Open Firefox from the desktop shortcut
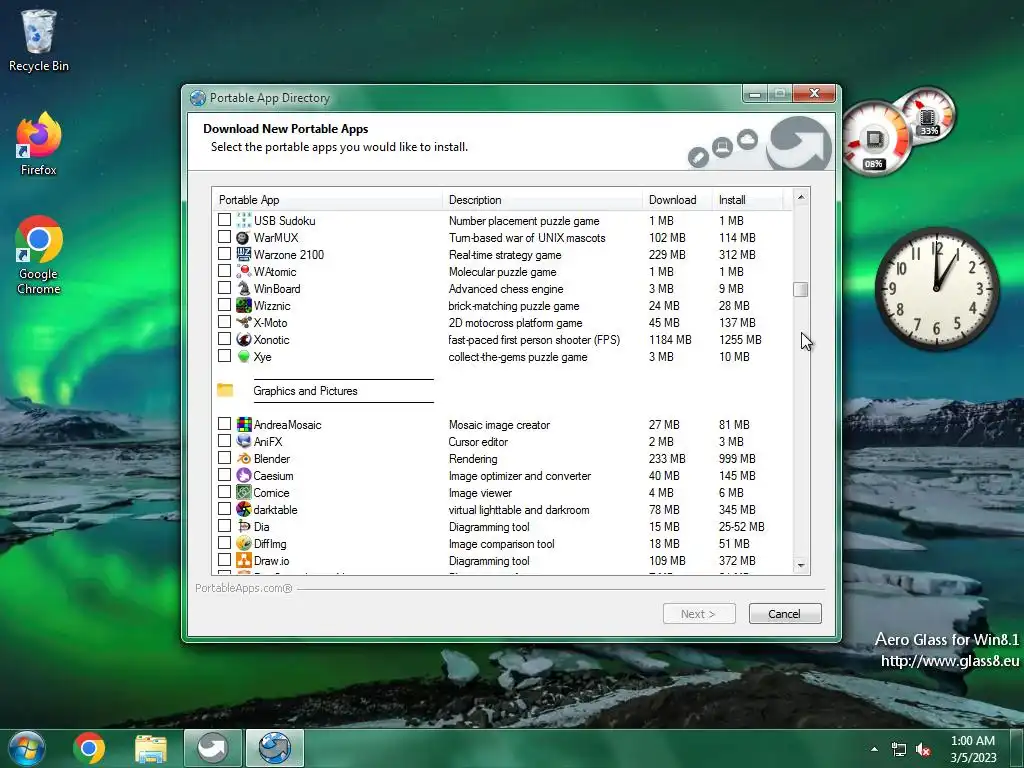The width and height of the screenshot is (1024, 768). click(39, 144)
